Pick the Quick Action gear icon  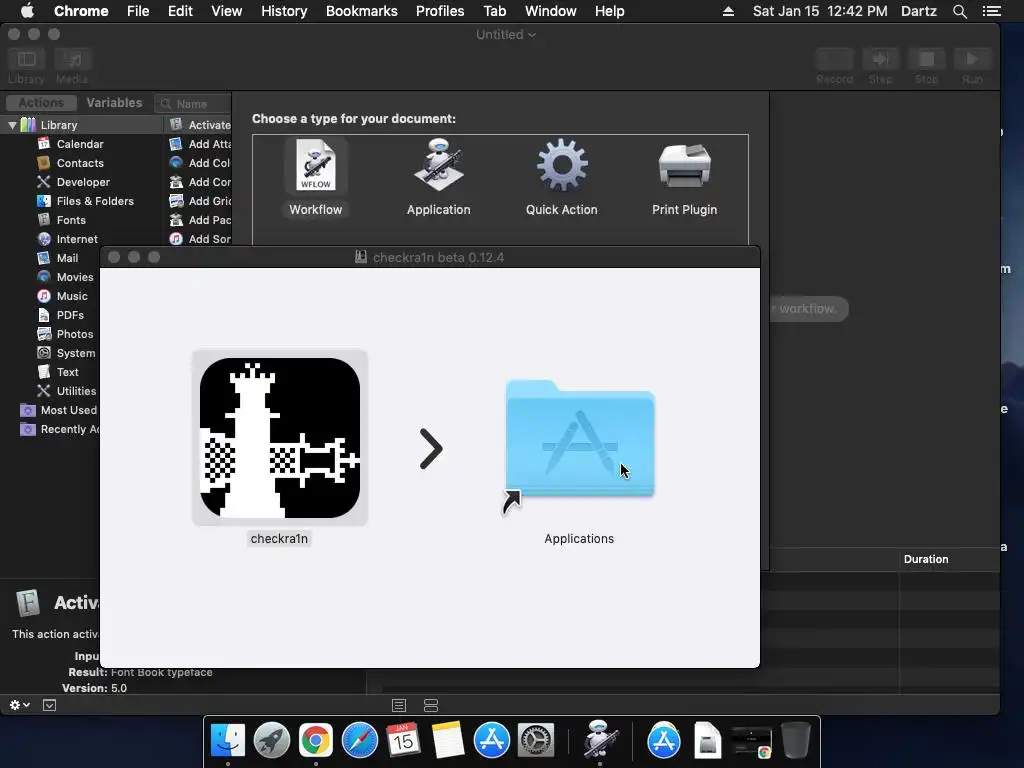[562, 166]
